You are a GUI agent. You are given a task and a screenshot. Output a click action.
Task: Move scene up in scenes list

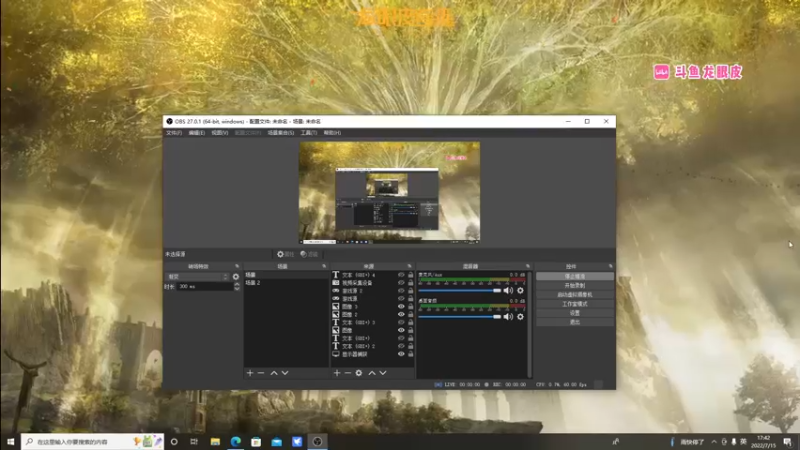pos(274,373)
